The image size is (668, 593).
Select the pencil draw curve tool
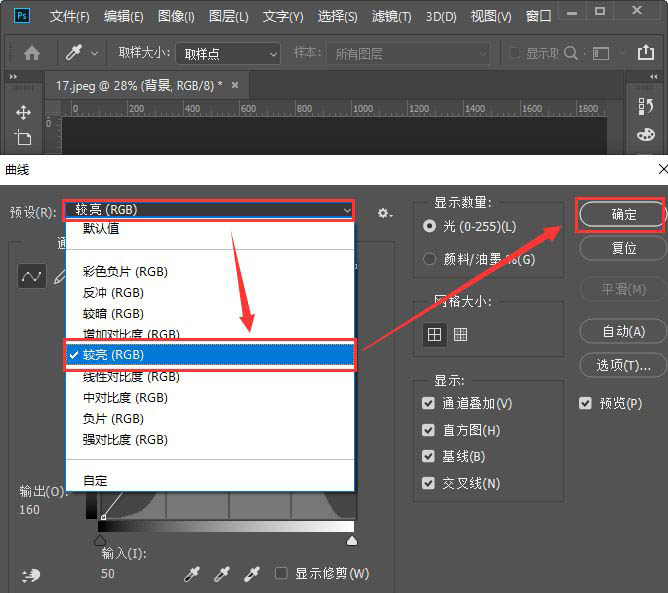pos(60,277)
